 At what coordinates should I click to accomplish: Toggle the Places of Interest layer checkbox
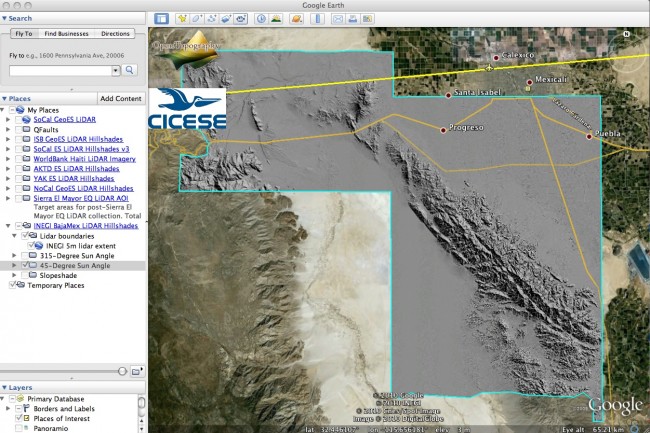[18, 418]
